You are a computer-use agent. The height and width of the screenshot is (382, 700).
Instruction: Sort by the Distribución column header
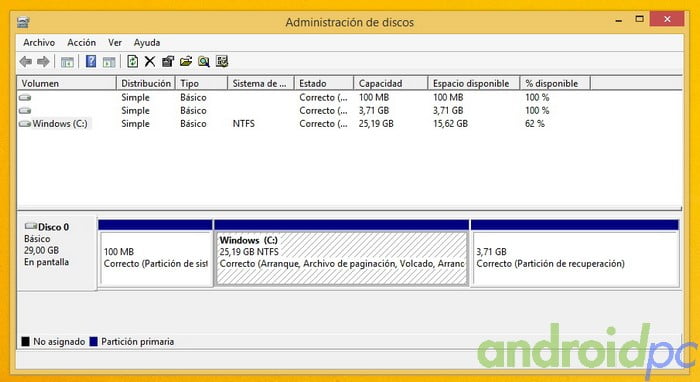tap(146, 83)
